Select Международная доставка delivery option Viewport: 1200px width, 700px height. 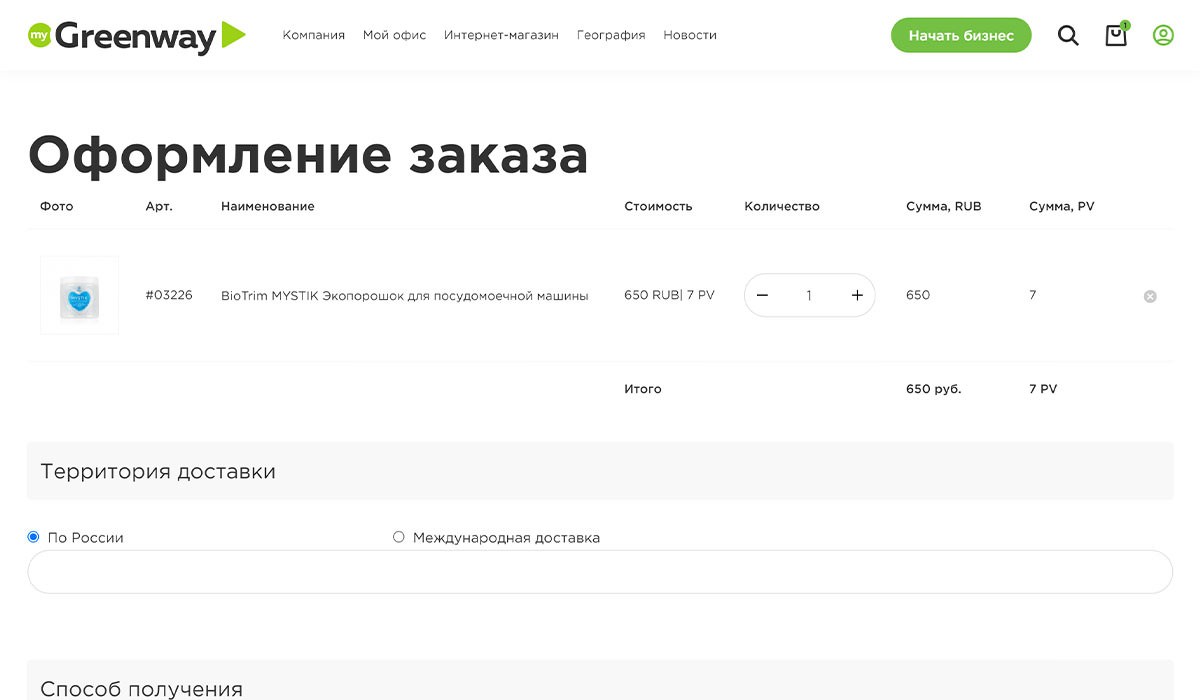[398, 536]
